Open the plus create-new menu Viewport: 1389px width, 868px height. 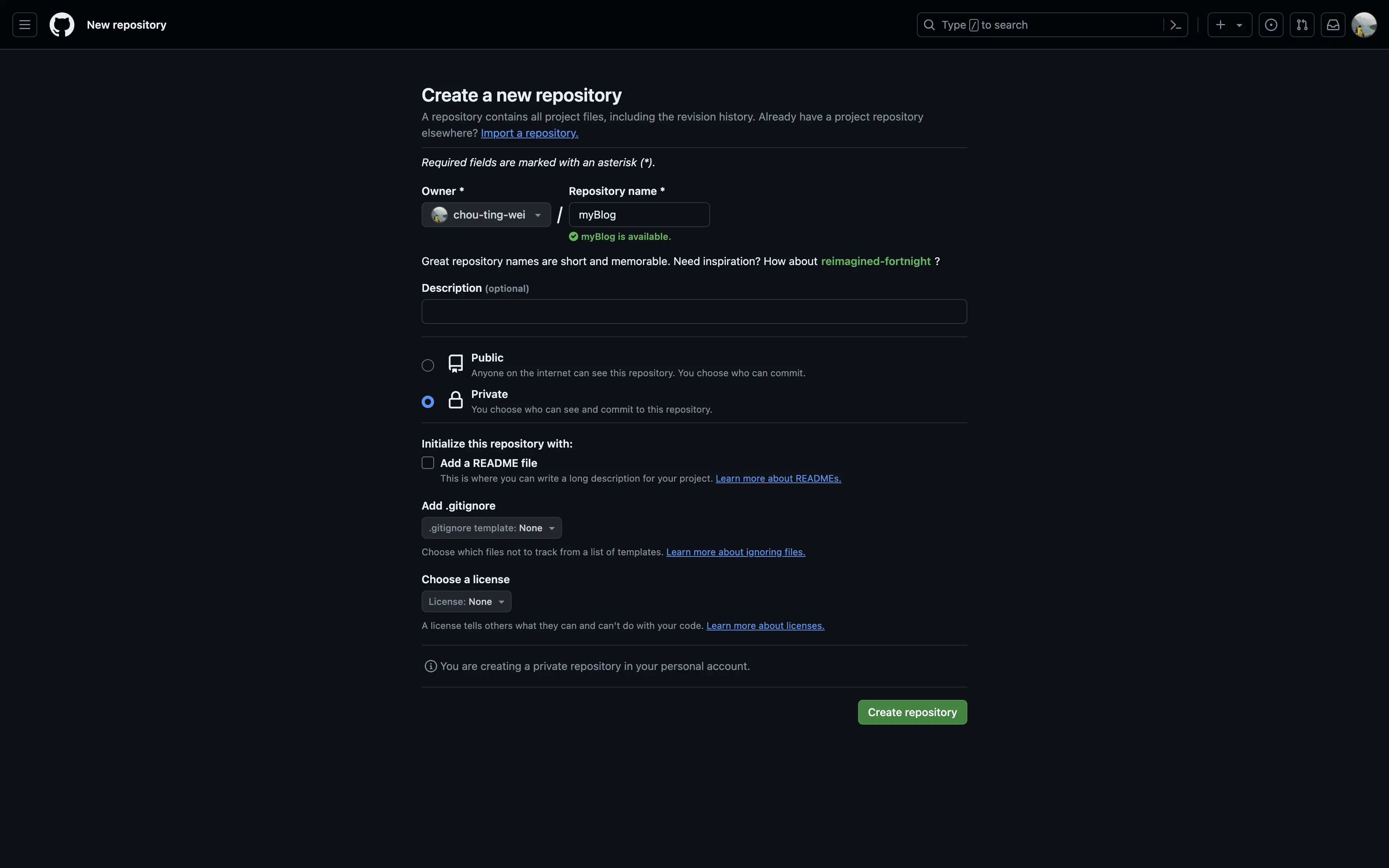[x=1229, y=25]
